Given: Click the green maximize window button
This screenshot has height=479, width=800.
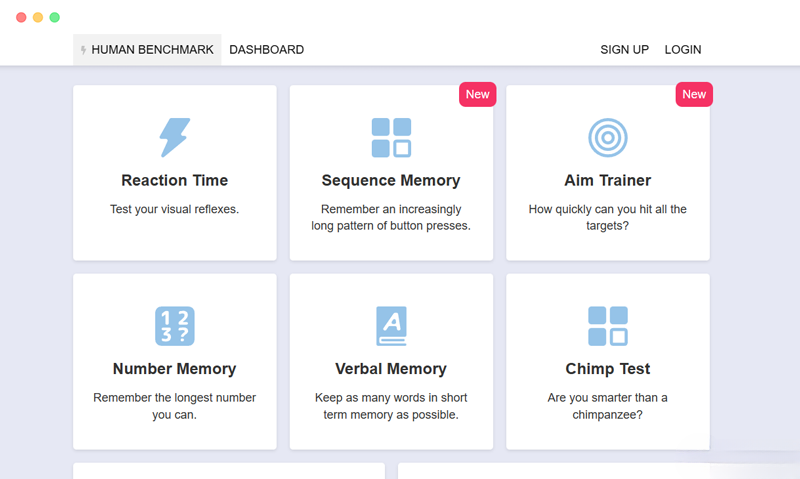Looking at the screenshot, I should click(55, 17).
